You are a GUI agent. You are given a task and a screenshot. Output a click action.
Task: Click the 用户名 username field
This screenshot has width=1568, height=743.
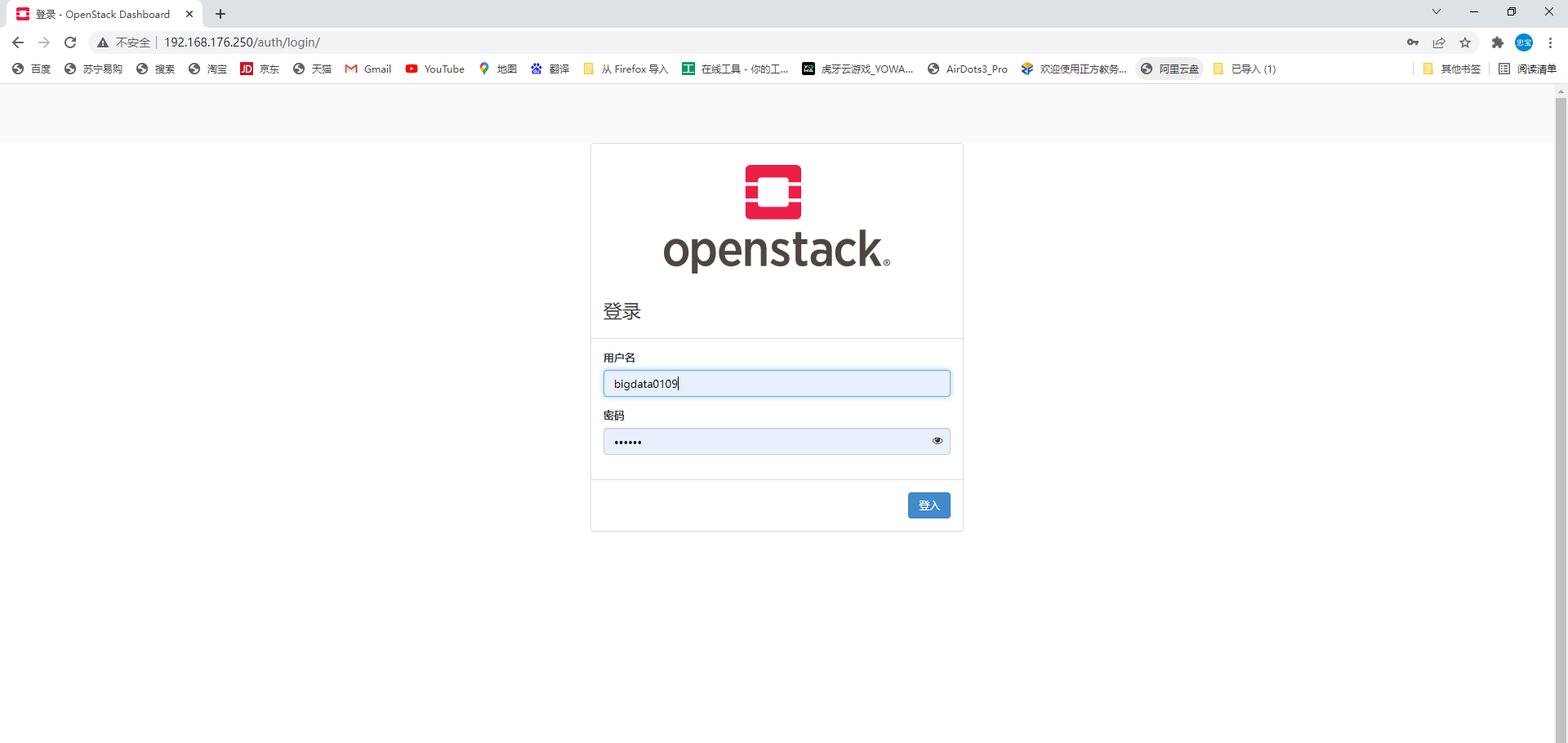[777, 384]
